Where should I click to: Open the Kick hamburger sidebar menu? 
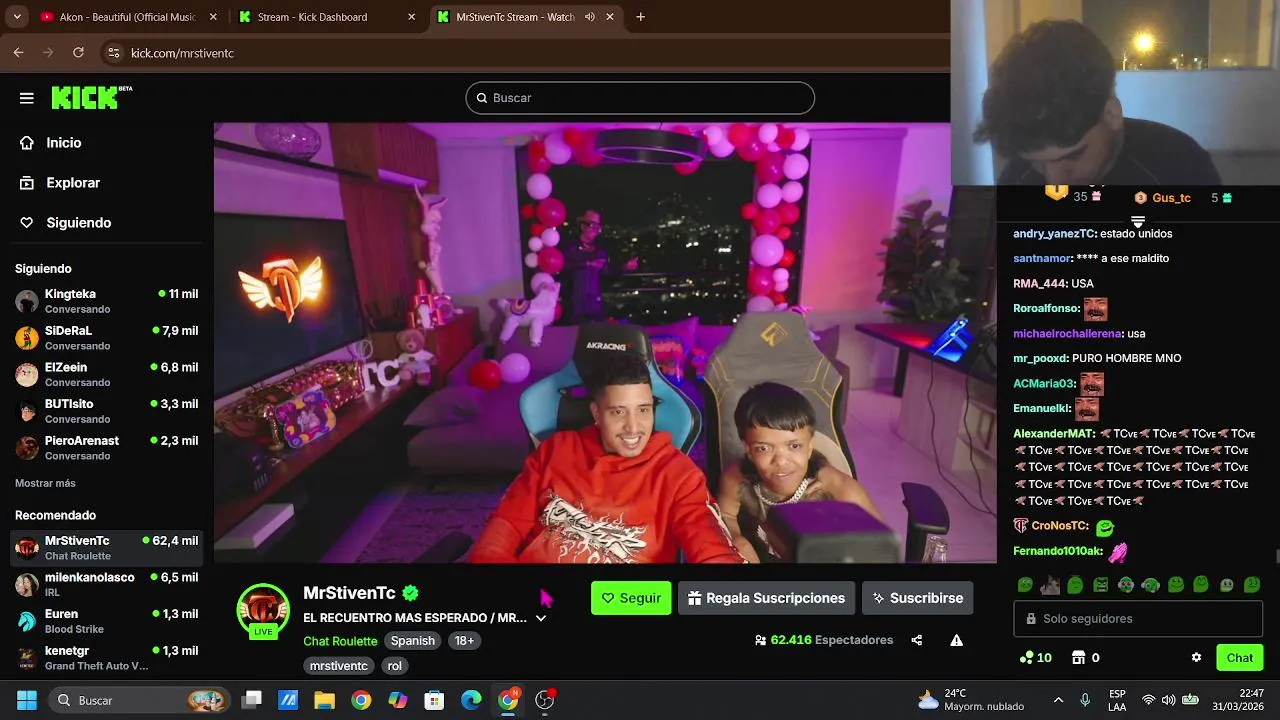tap(27, 98)
